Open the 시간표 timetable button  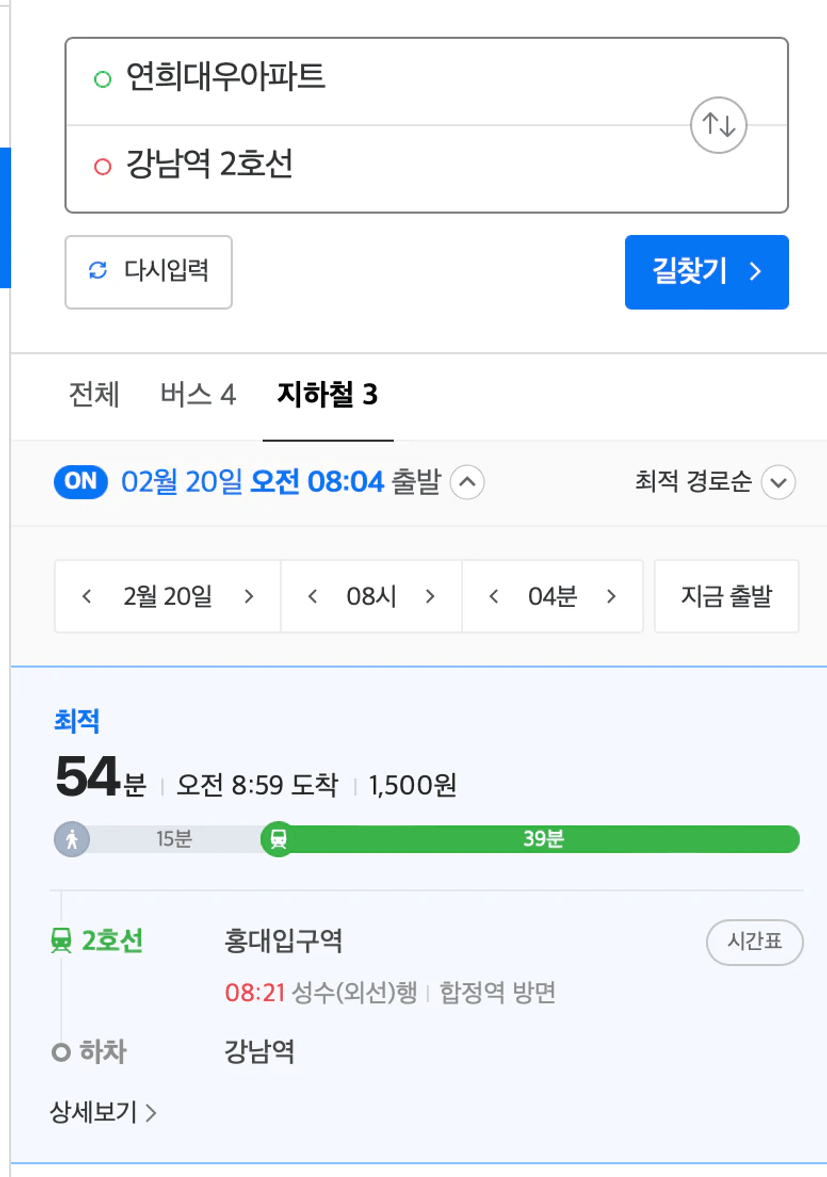[x=754, y=941]
